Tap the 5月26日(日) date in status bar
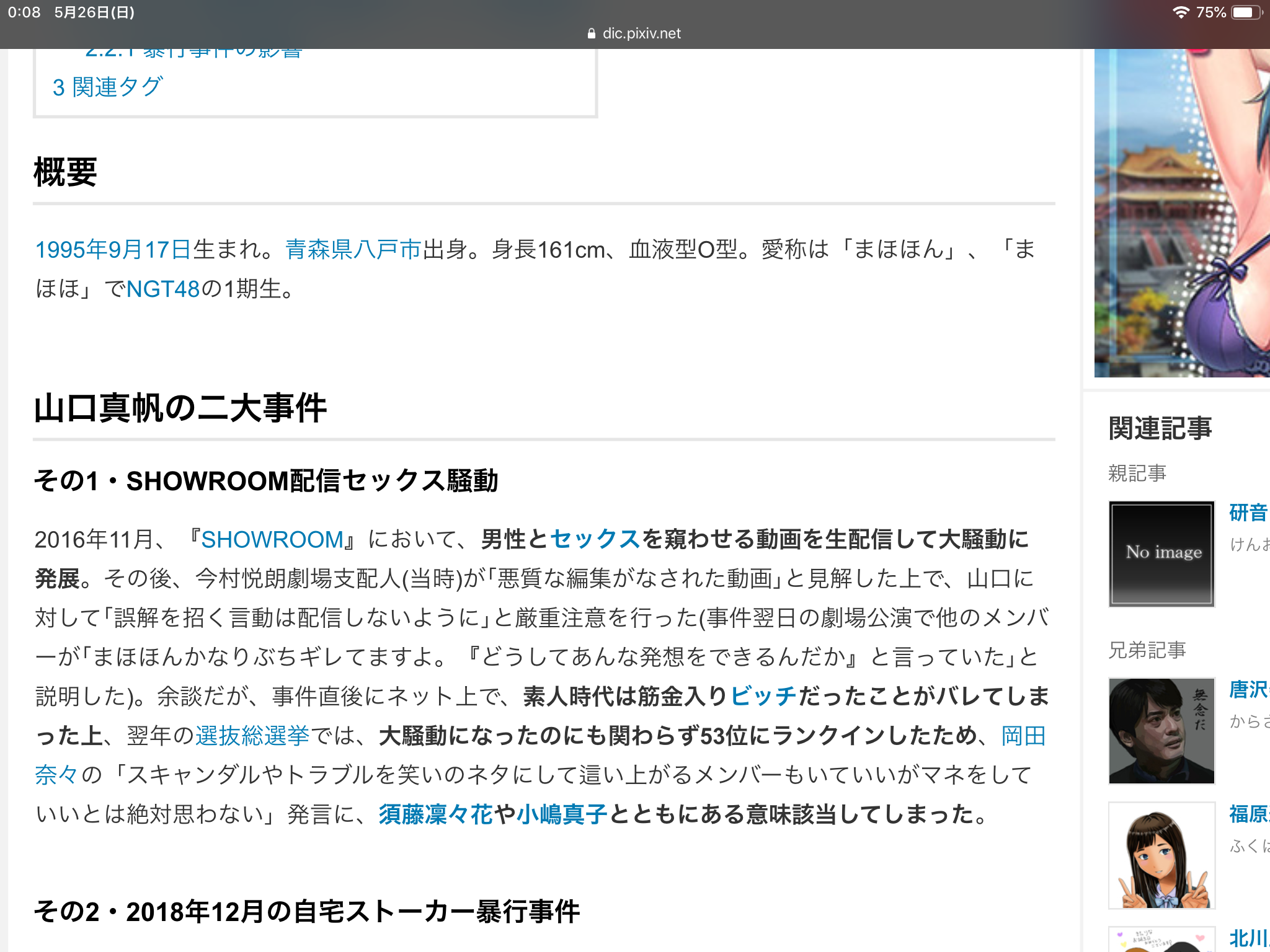The image size is (1270, 952). click(94, 12)
